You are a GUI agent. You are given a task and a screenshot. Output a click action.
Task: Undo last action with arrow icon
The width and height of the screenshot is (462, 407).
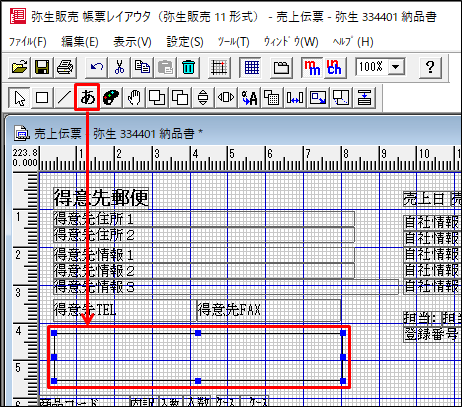coord(97,67)
